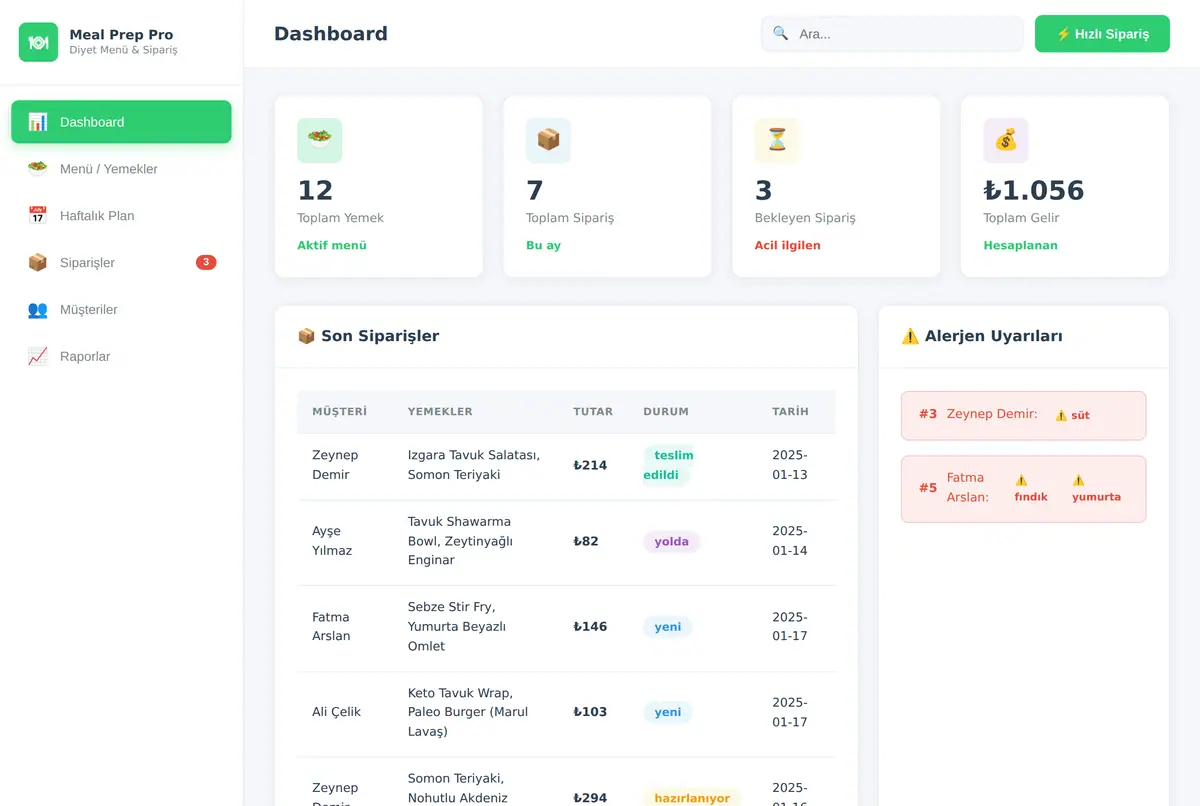1200x806 pixels.
Task: Click the hazırlanıyor status badge
Action: coord(692,798)
